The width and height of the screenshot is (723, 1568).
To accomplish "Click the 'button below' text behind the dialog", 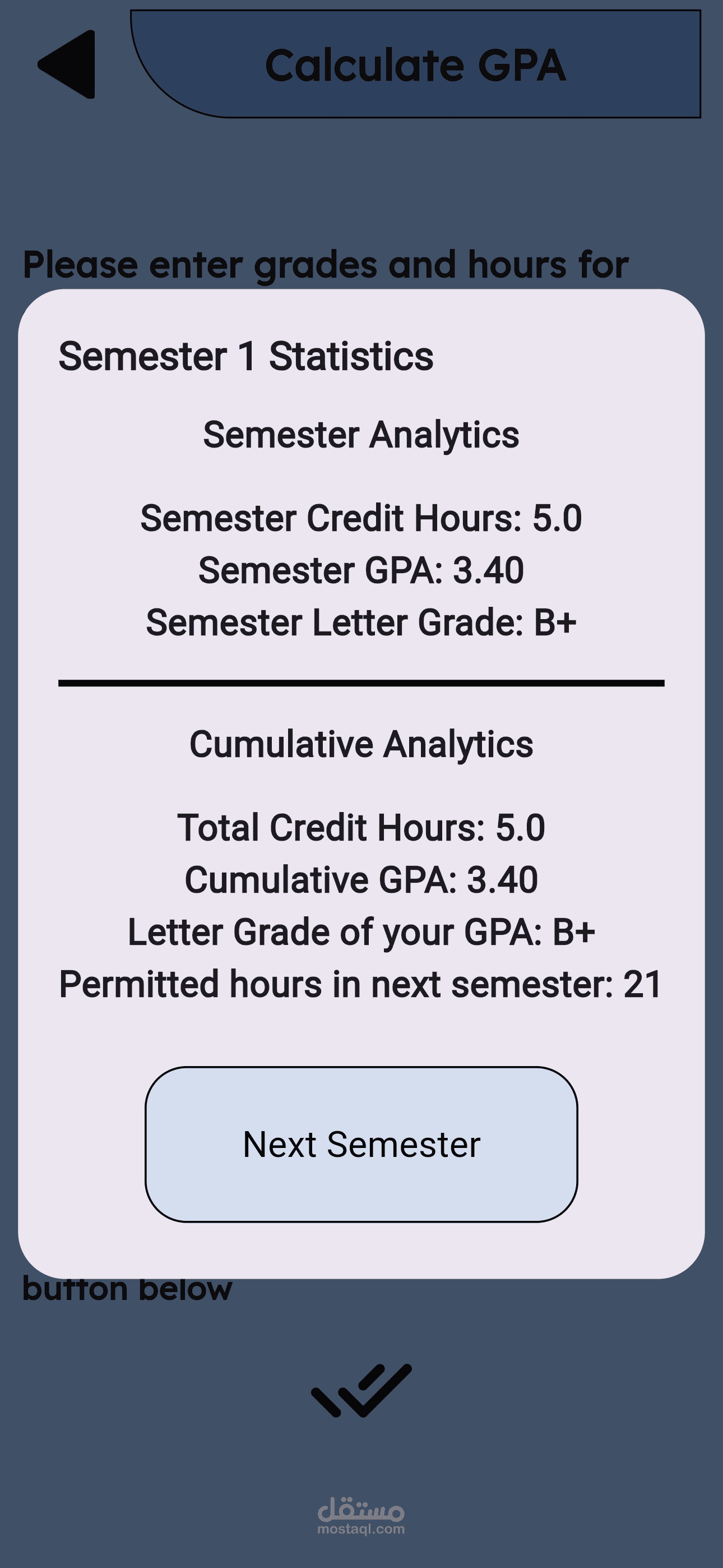I will pos(128,1290).
